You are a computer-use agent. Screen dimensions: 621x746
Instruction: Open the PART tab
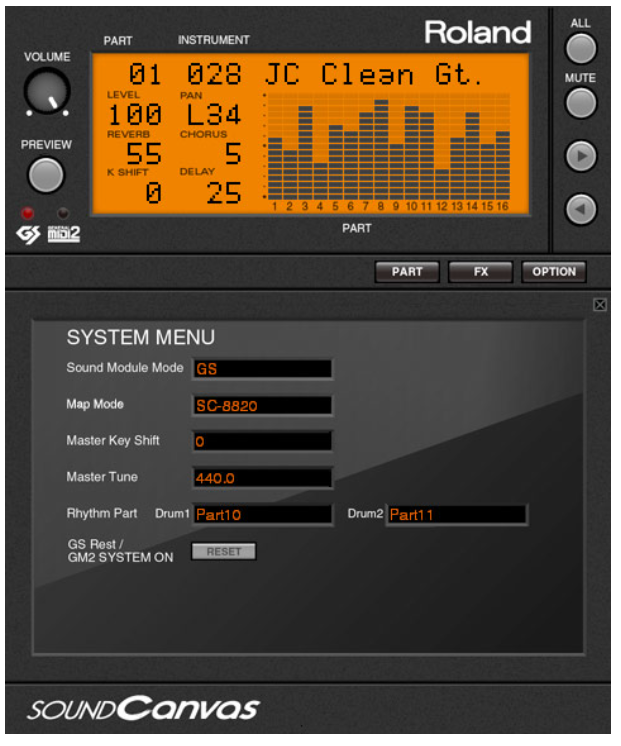click(407, 272)
